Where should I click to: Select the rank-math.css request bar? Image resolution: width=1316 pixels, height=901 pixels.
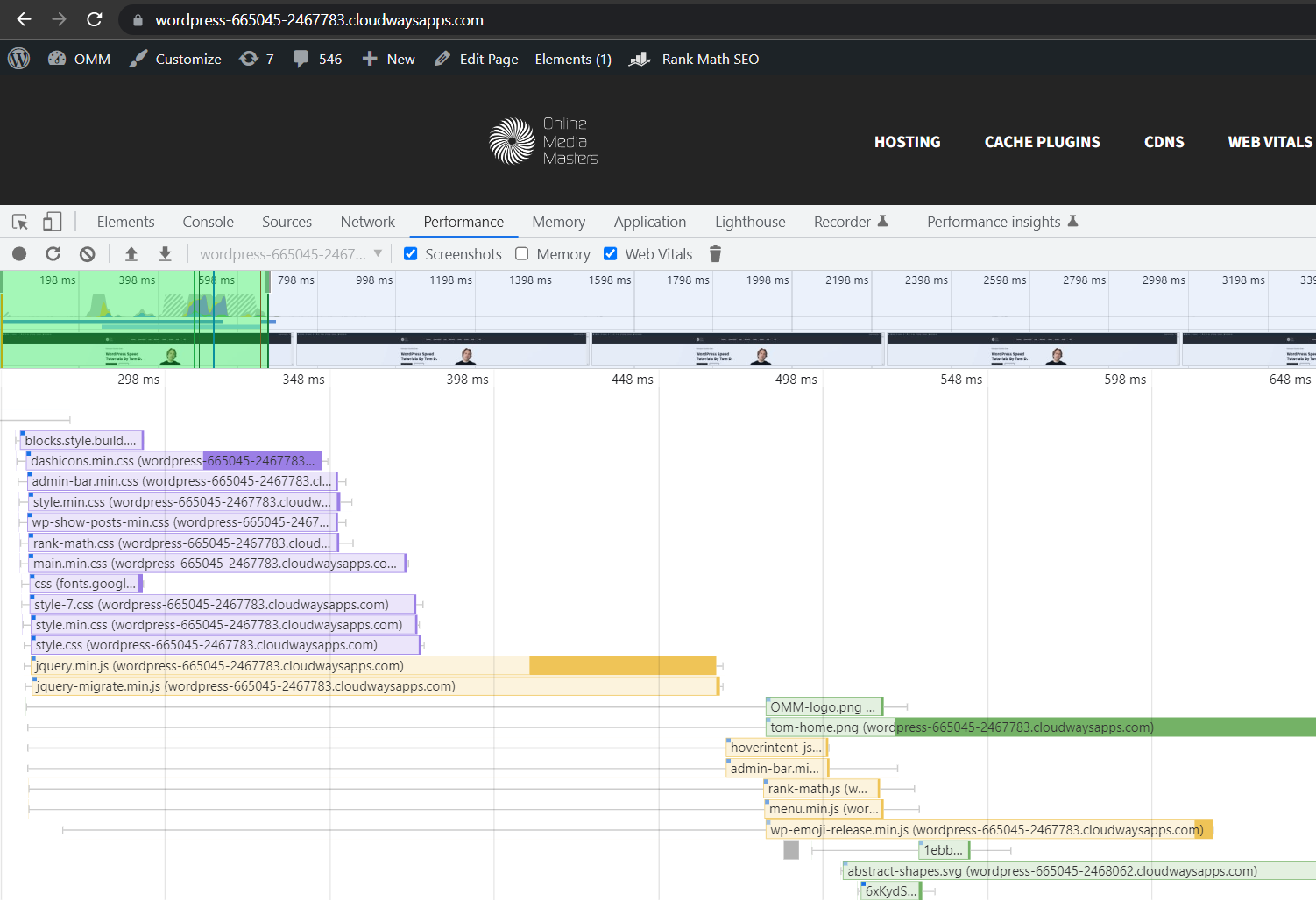point(183,543)
